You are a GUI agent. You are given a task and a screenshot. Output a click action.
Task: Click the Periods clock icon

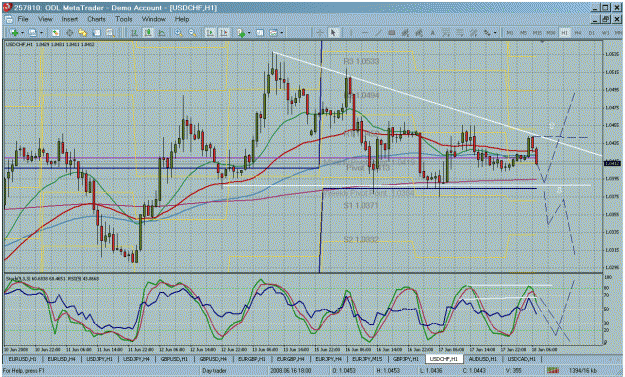coord(260,33)
